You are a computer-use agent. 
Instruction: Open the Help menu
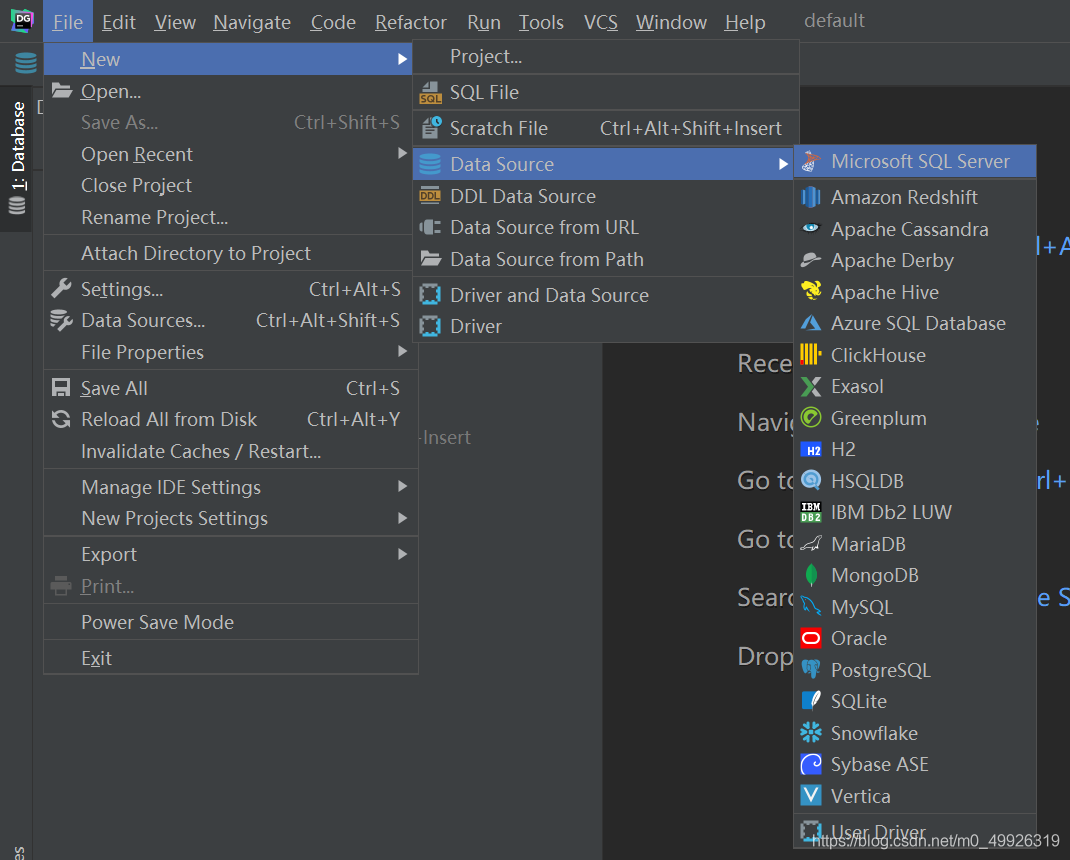744,23
